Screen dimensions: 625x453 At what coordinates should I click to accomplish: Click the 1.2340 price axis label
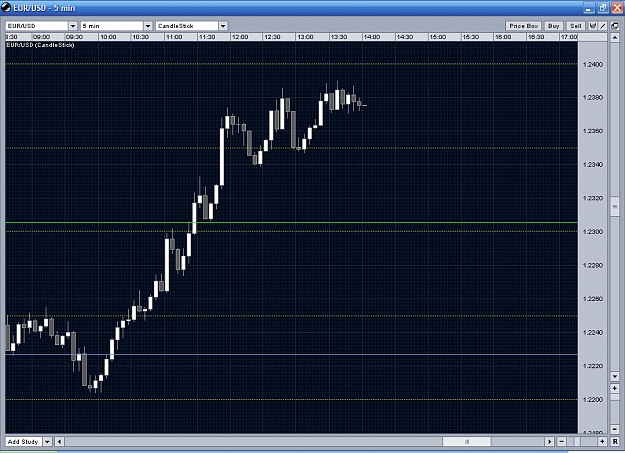pos(593,165)
